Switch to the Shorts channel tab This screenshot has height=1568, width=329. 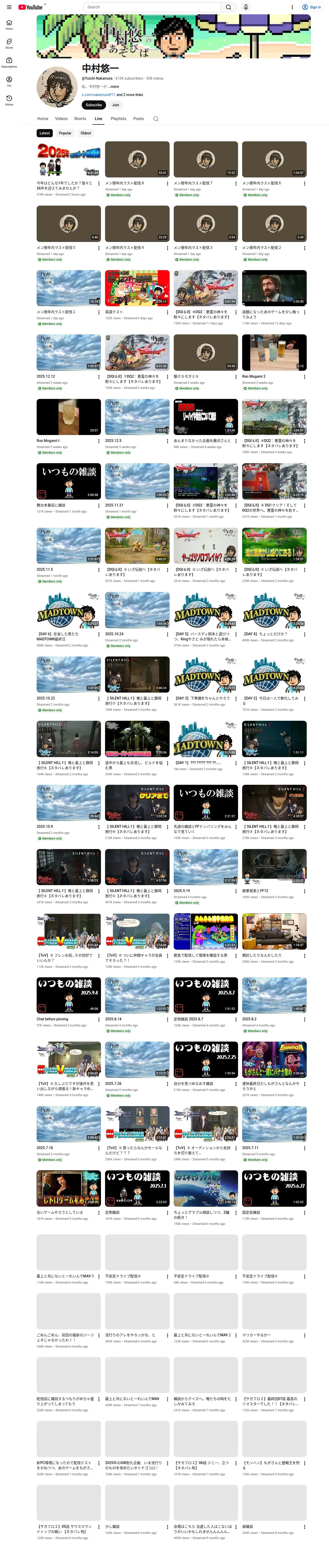[80, 119]
